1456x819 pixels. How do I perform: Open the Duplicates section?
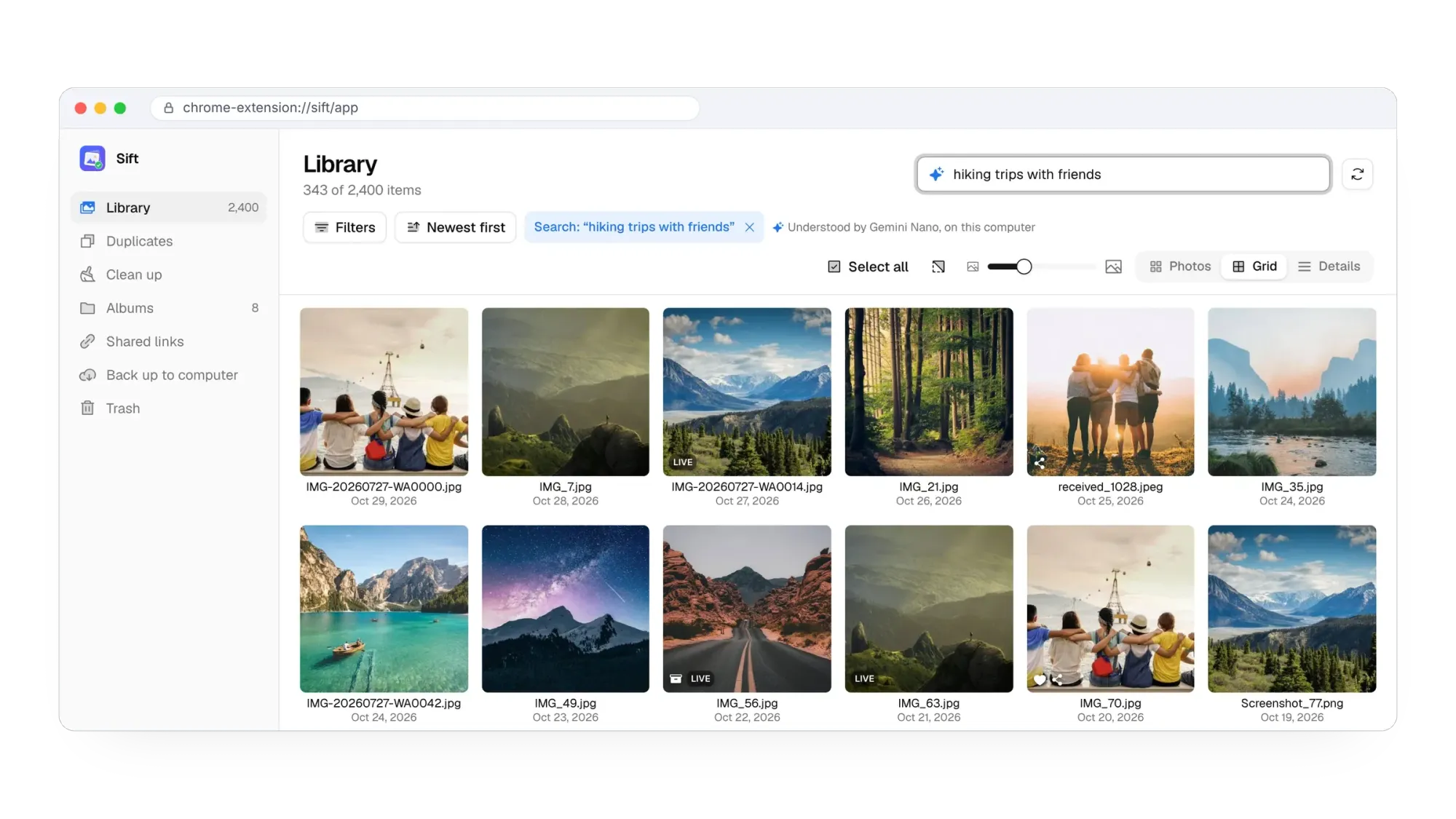click(169, 241)
